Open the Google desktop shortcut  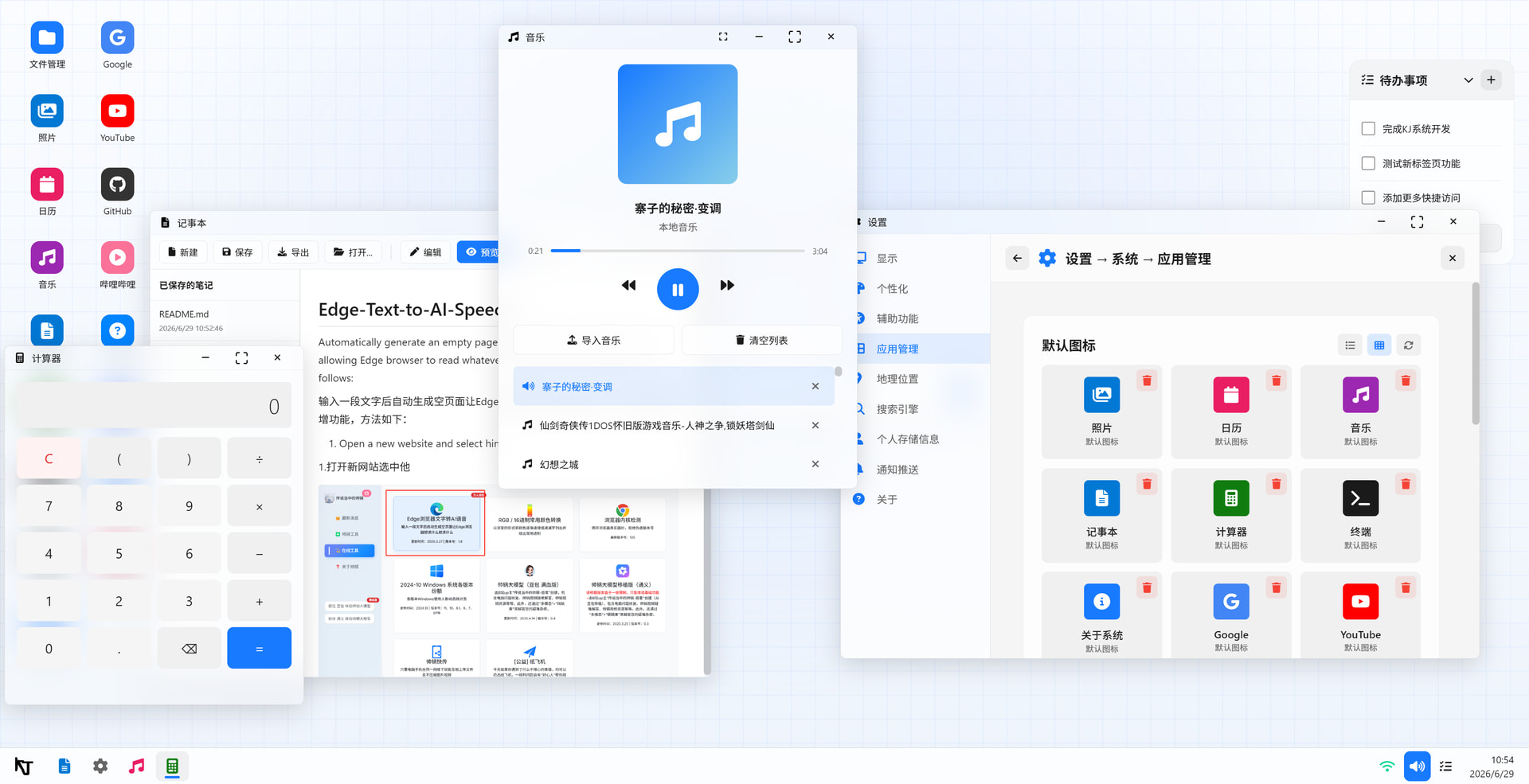pyautogui.click(x=117, y=45)
